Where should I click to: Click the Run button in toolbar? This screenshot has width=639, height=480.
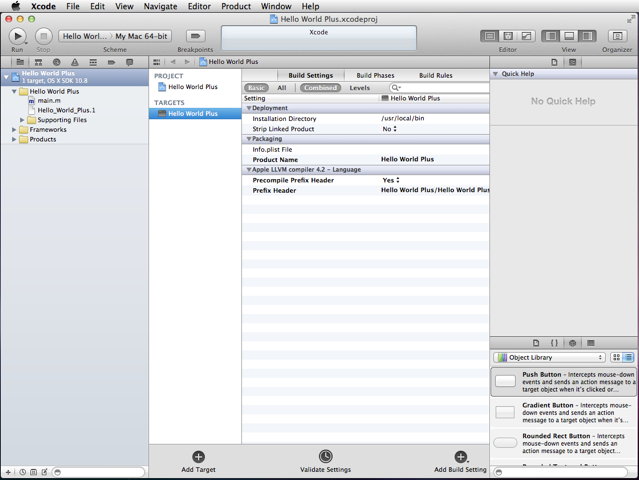18,36
